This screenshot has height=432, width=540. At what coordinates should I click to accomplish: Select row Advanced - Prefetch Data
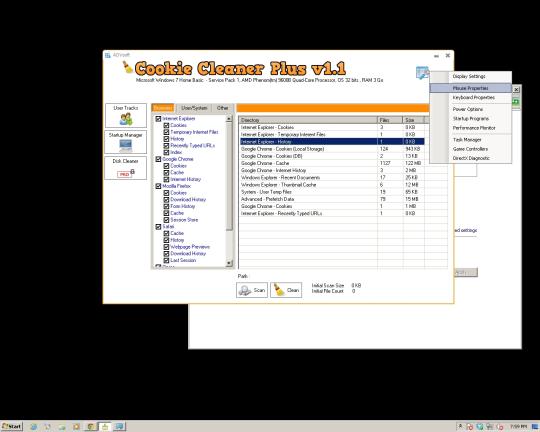point(332,199)
